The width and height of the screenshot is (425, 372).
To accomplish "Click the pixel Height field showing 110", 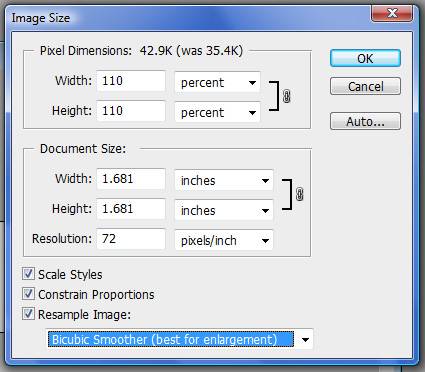I will (131, 111).
